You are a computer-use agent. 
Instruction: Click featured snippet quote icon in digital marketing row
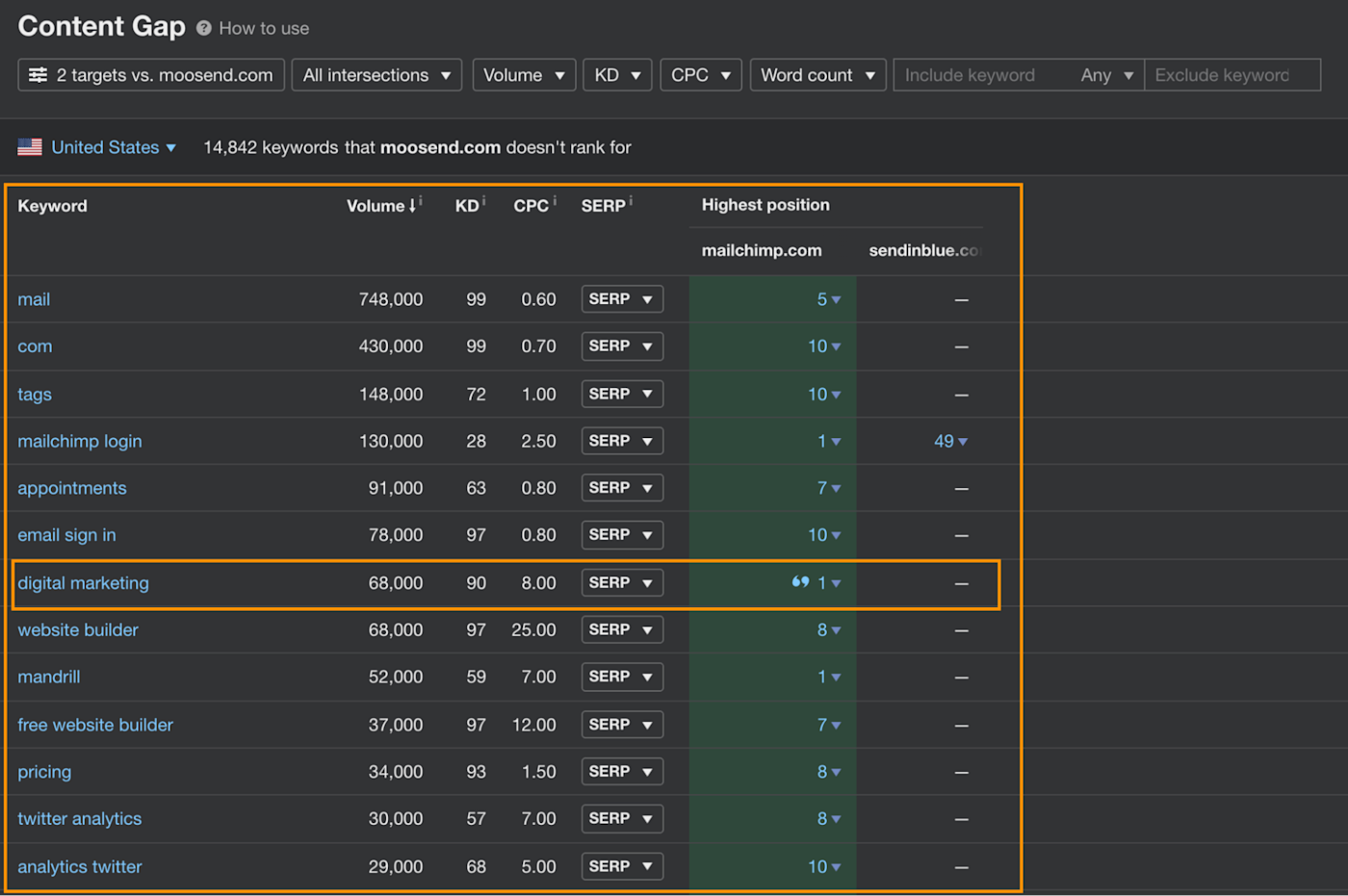(799, 582)
